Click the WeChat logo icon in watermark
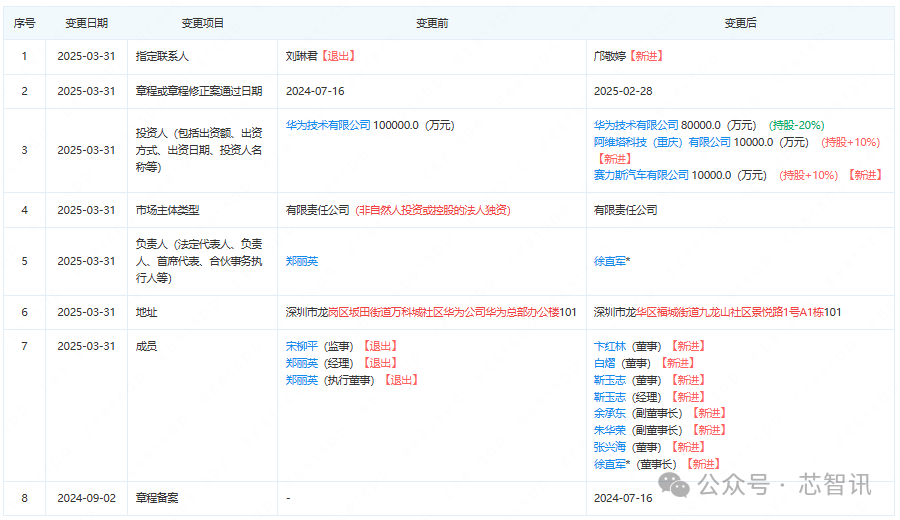Screen dimensions: 900x520 pyautogui.click(x=674, y=485)
